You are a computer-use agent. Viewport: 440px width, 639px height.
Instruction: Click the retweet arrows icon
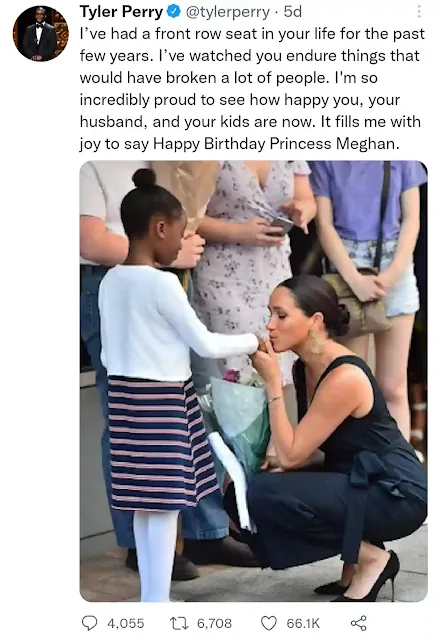pyautogui.click(x=179, y=623)
